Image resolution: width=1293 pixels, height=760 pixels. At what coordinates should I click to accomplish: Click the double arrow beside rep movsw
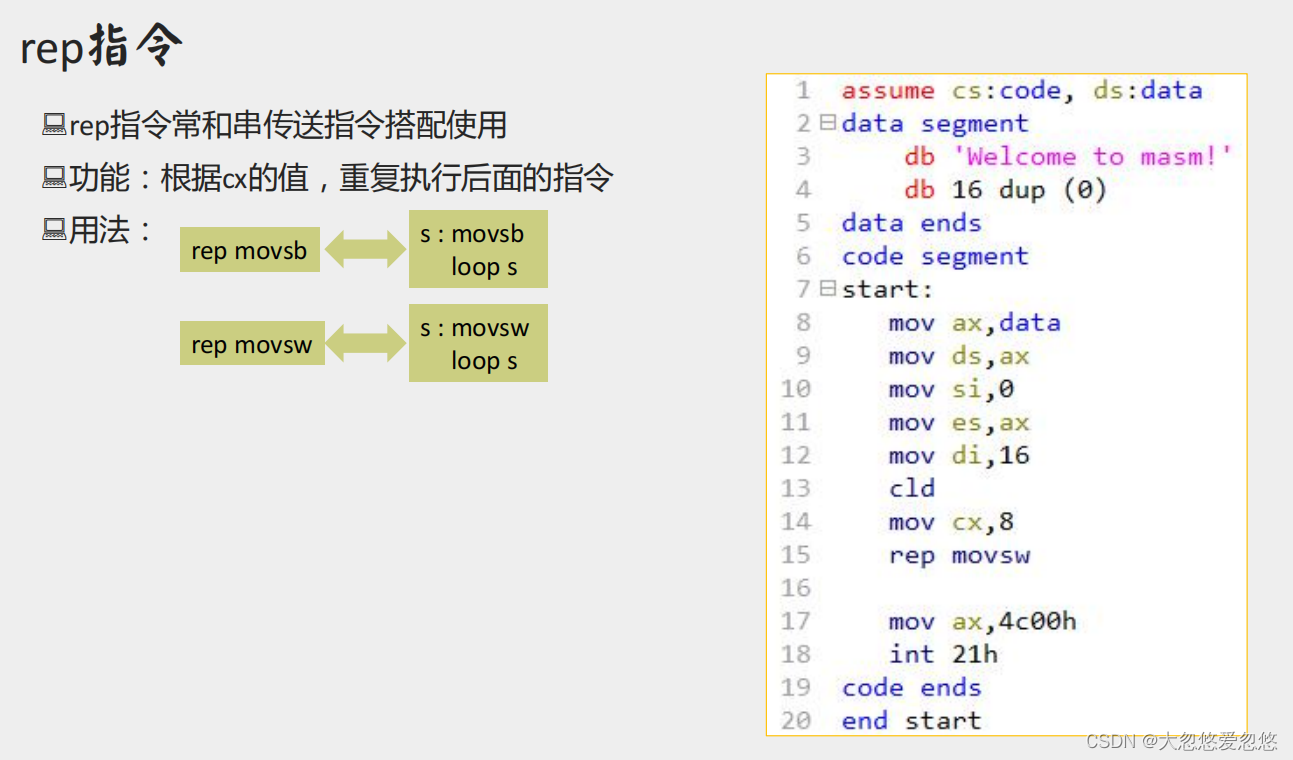coord(365,343)
